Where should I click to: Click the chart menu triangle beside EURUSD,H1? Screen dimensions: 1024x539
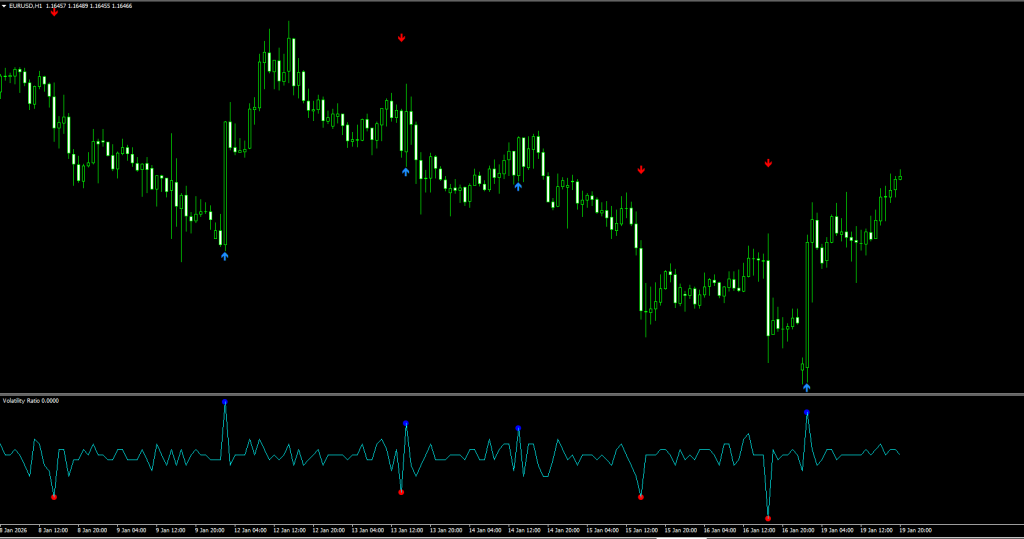click(4, 6)
